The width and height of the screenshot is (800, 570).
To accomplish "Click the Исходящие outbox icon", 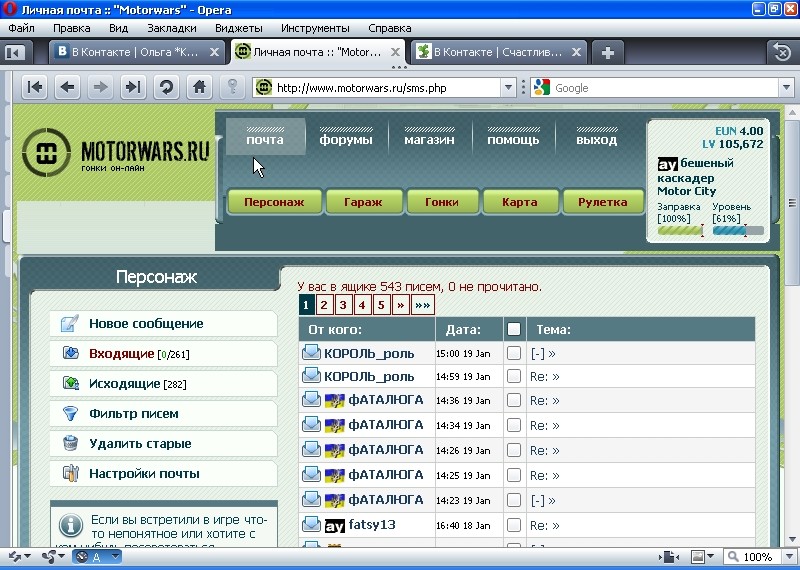I will [x=70, y=383].
